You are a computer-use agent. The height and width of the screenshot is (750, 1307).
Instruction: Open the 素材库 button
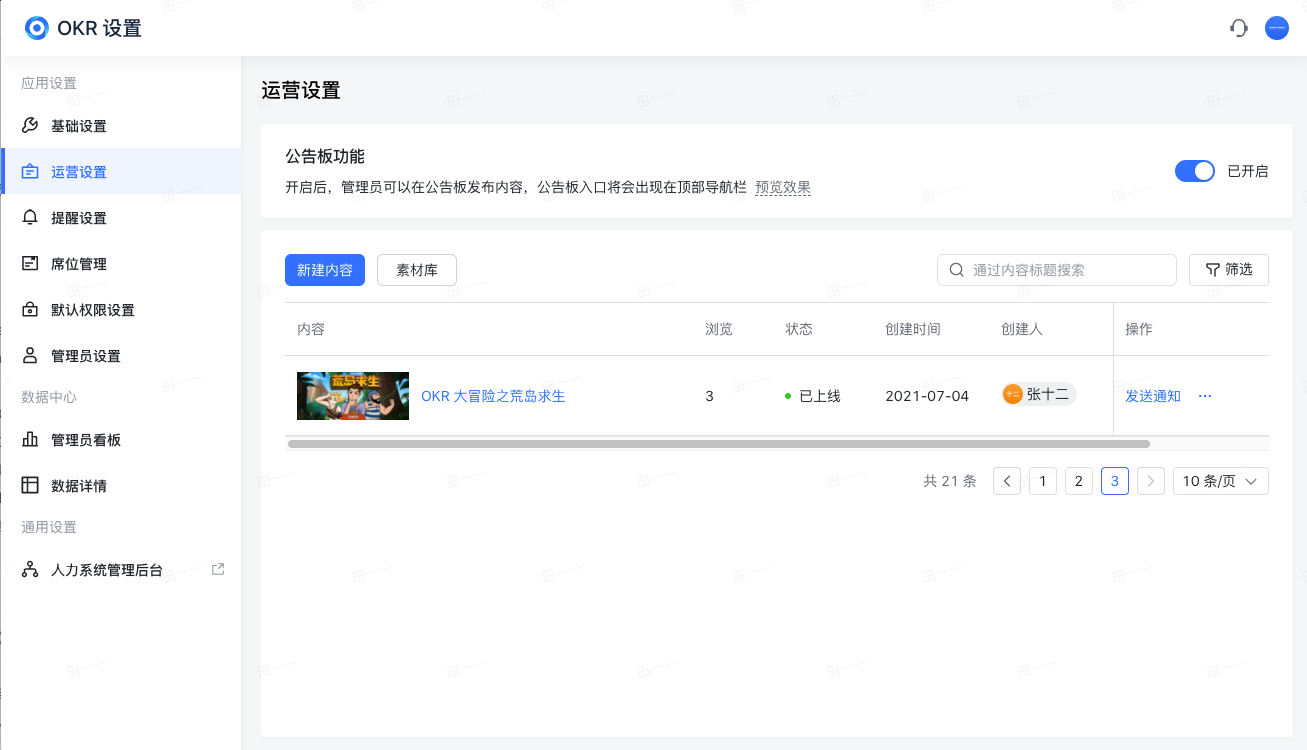click(417, 270)
